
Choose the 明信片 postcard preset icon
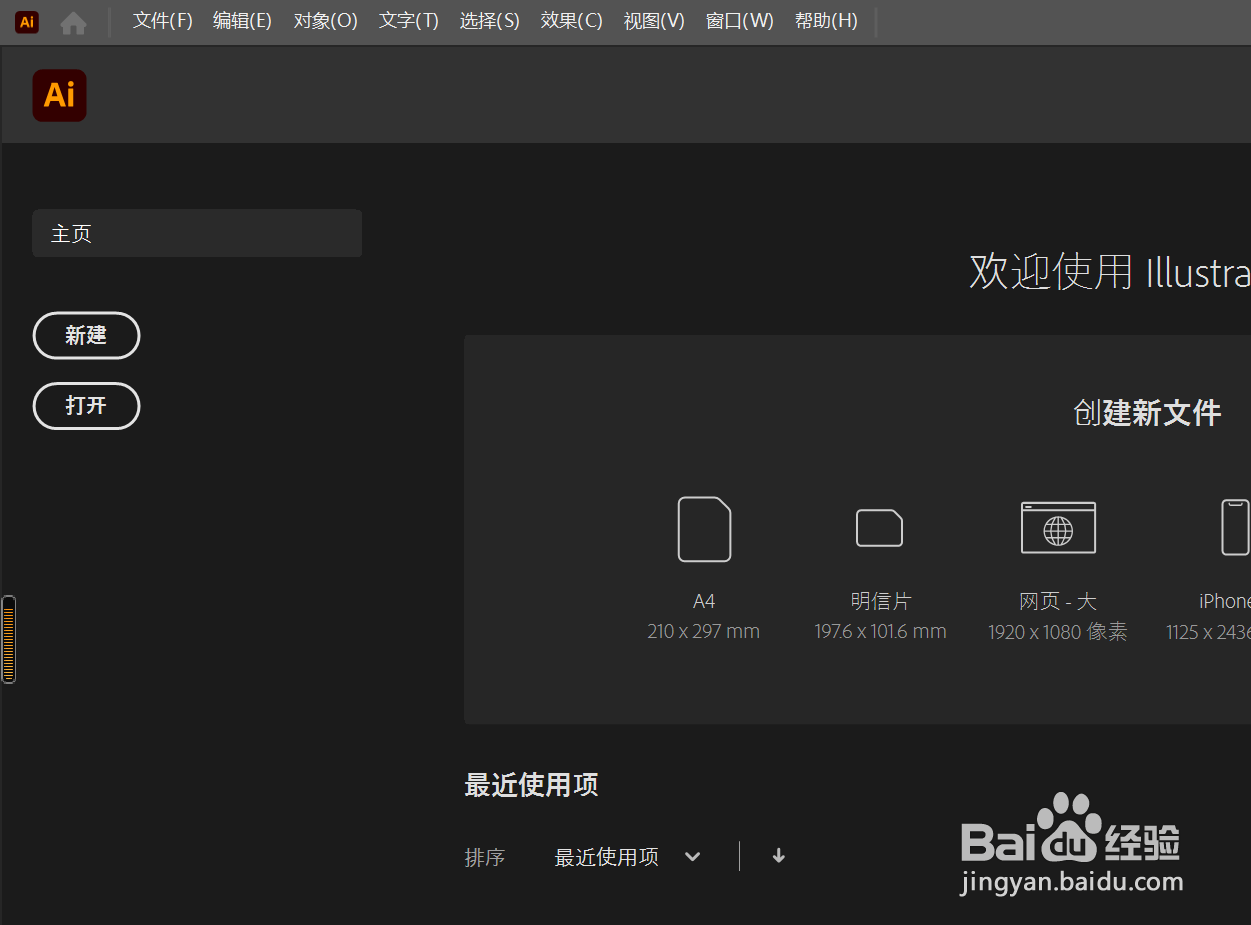pos(880,528)
